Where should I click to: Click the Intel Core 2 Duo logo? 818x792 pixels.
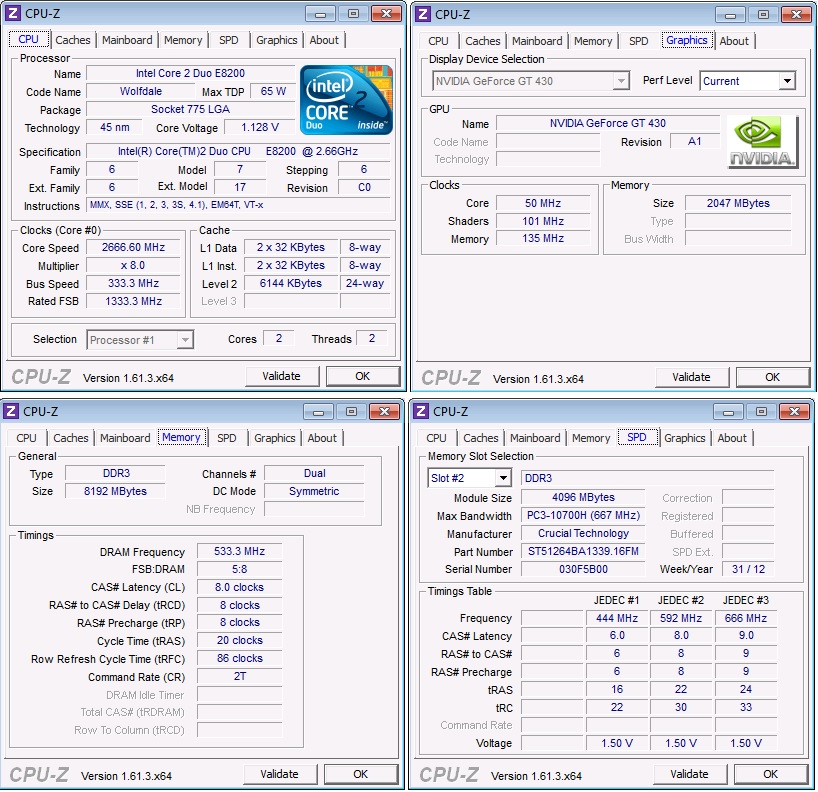(346, 100)
